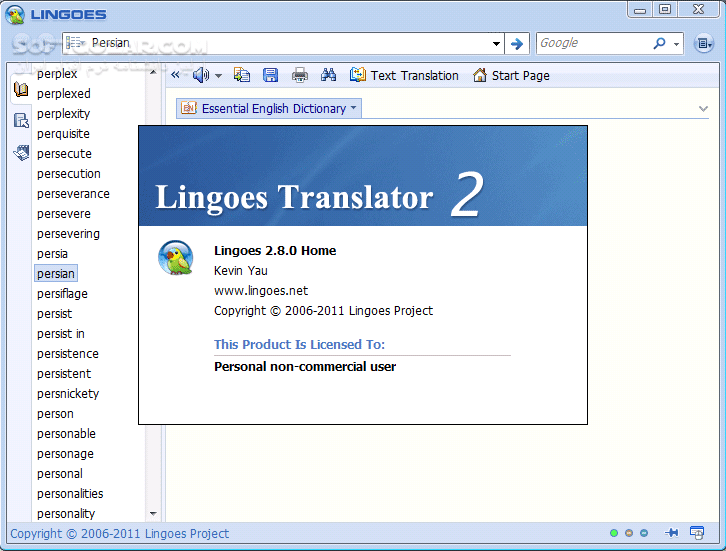Select 'personal' in word list
Image resolution: width=726 pixels, height=551 pixels.
tap(60, 474)
